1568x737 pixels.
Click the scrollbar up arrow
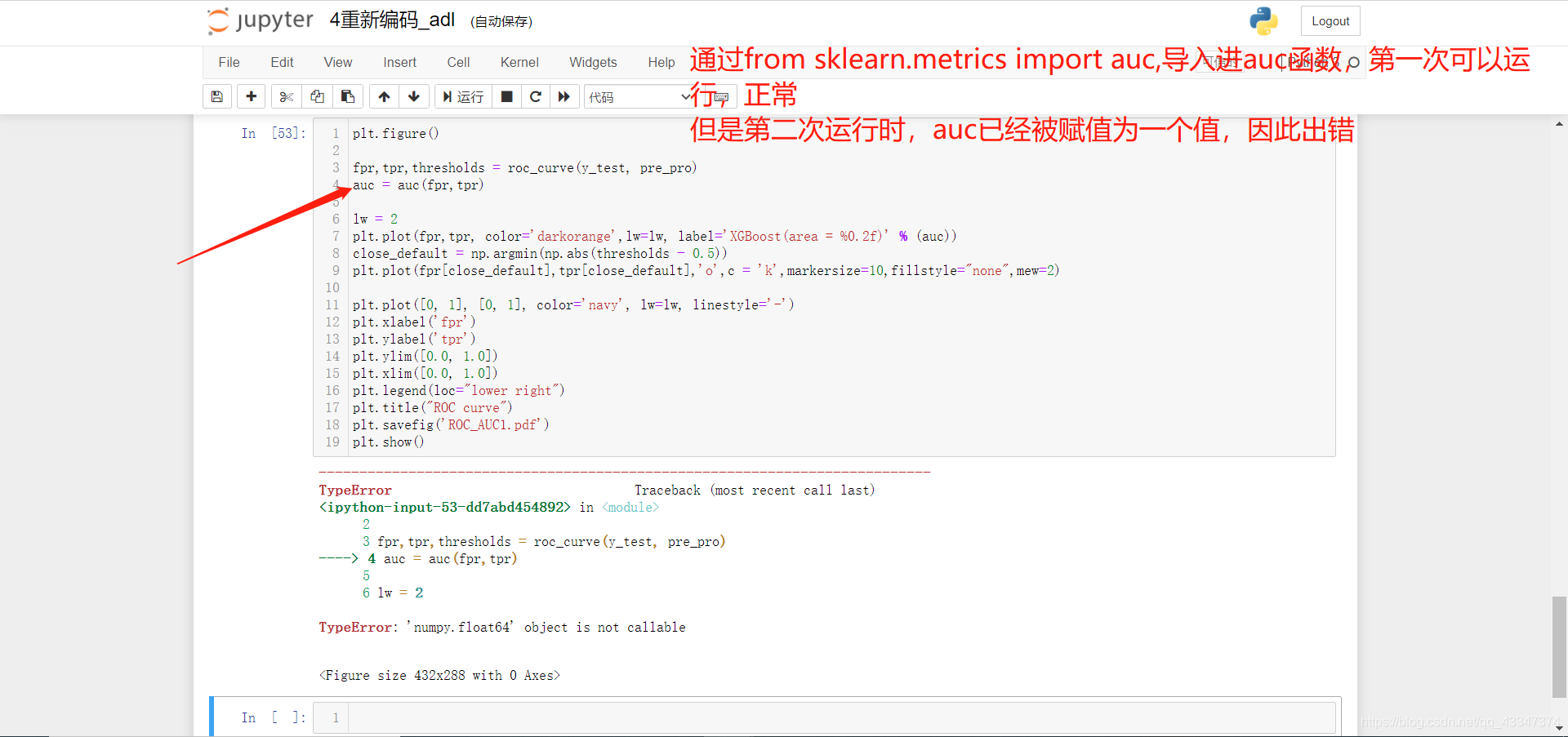(x=1559, y=124)
